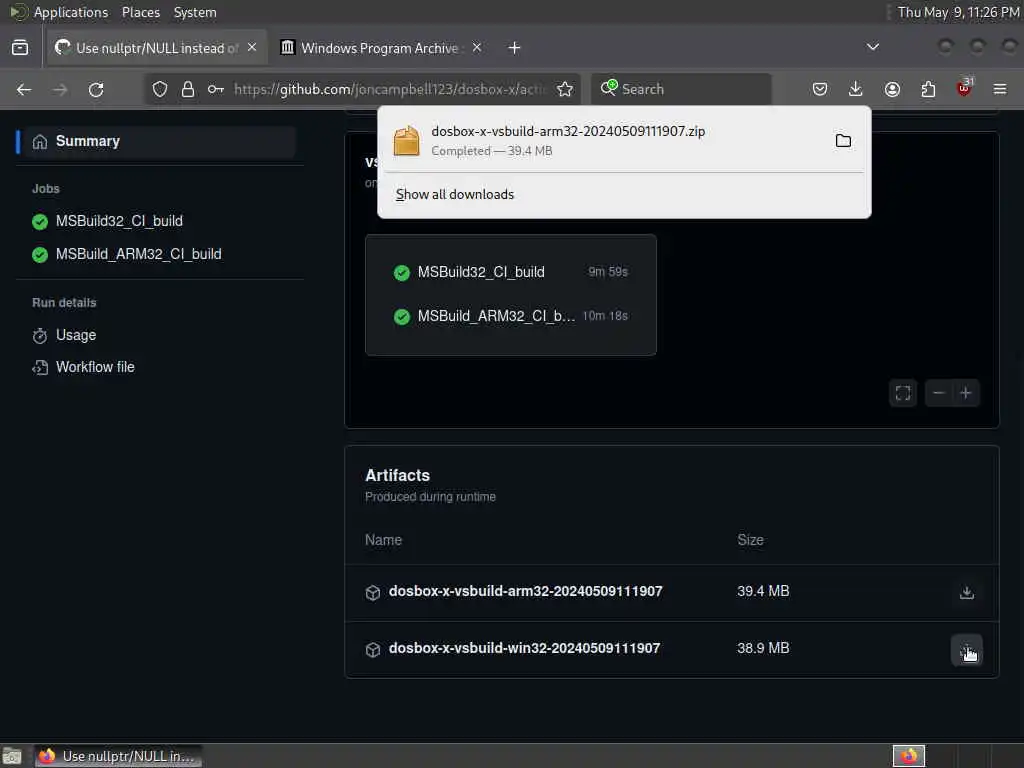
Task: Reload the current page
Action: [96, 89]
